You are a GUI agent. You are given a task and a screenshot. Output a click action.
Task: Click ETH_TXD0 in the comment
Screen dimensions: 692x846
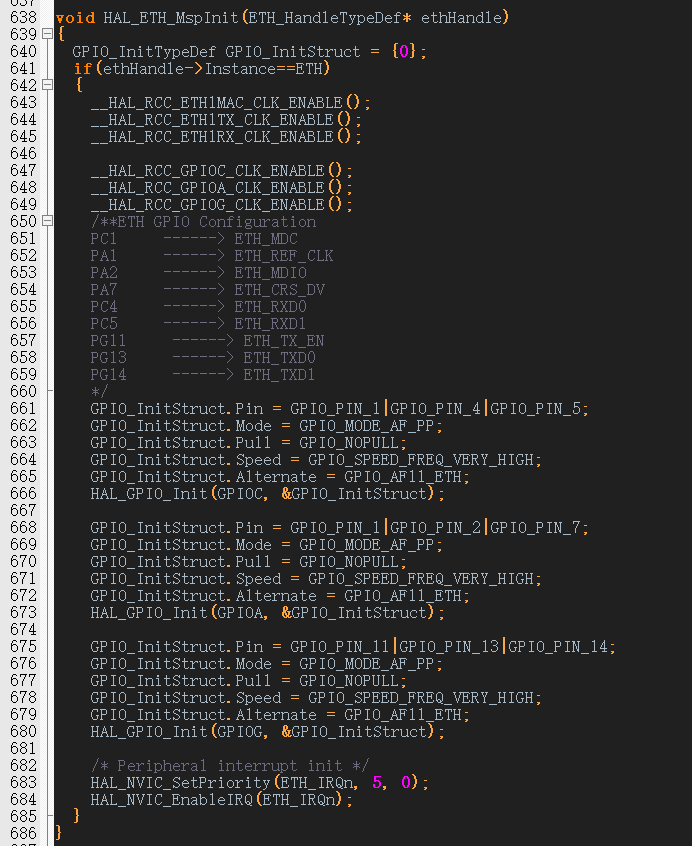(279, 358)
